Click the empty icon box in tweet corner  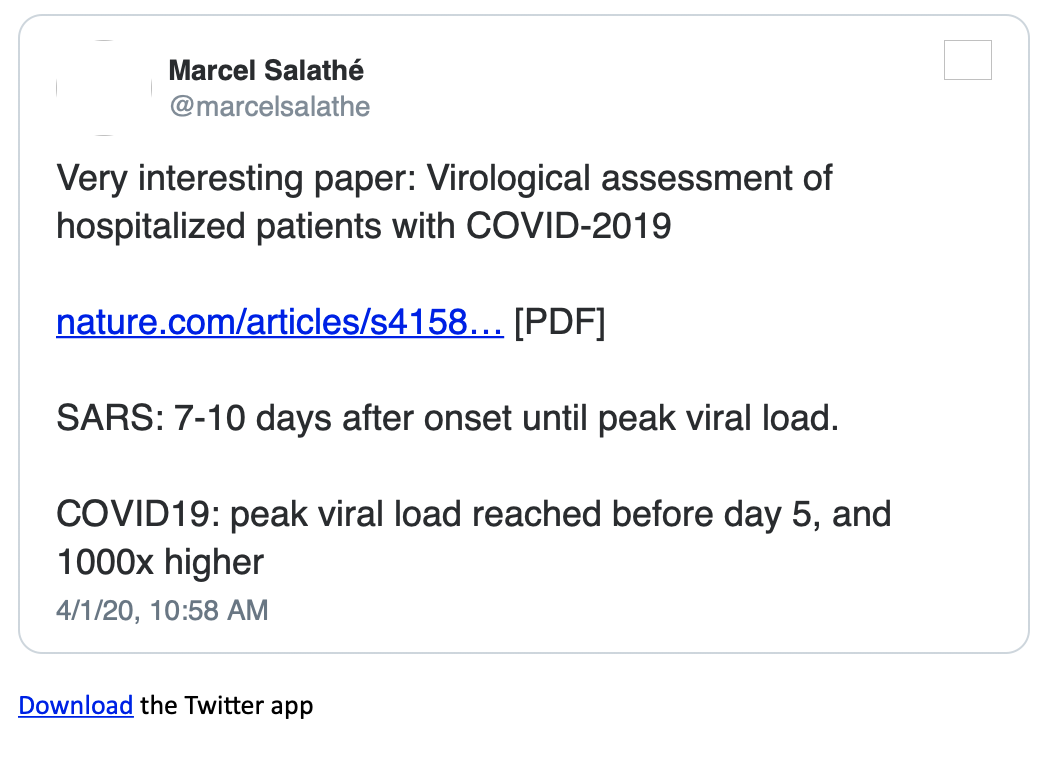pos(967,60)
